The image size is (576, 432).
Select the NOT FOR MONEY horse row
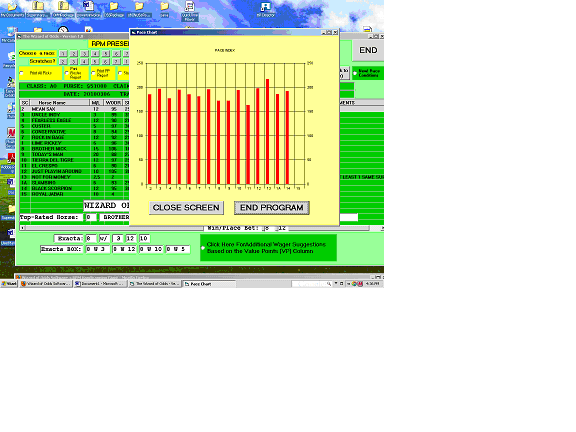(75, 177)
